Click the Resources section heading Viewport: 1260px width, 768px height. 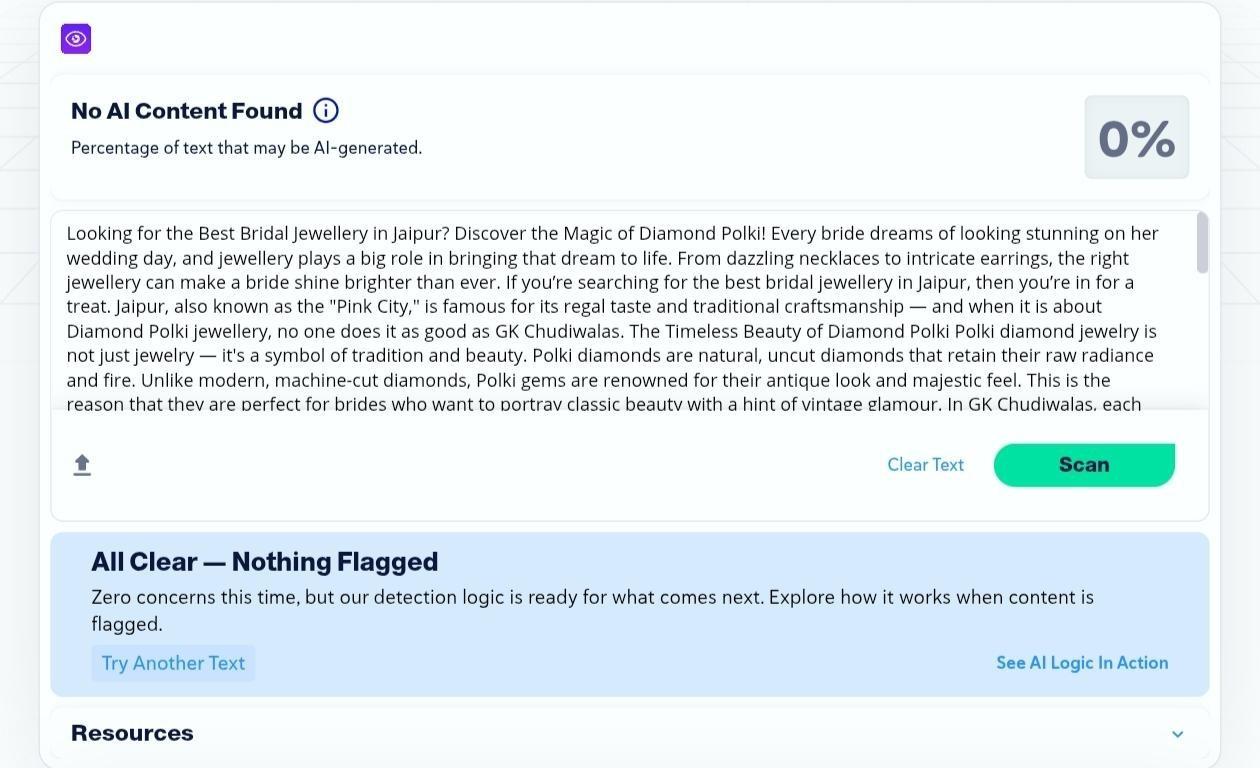click(x=132, y=733)
